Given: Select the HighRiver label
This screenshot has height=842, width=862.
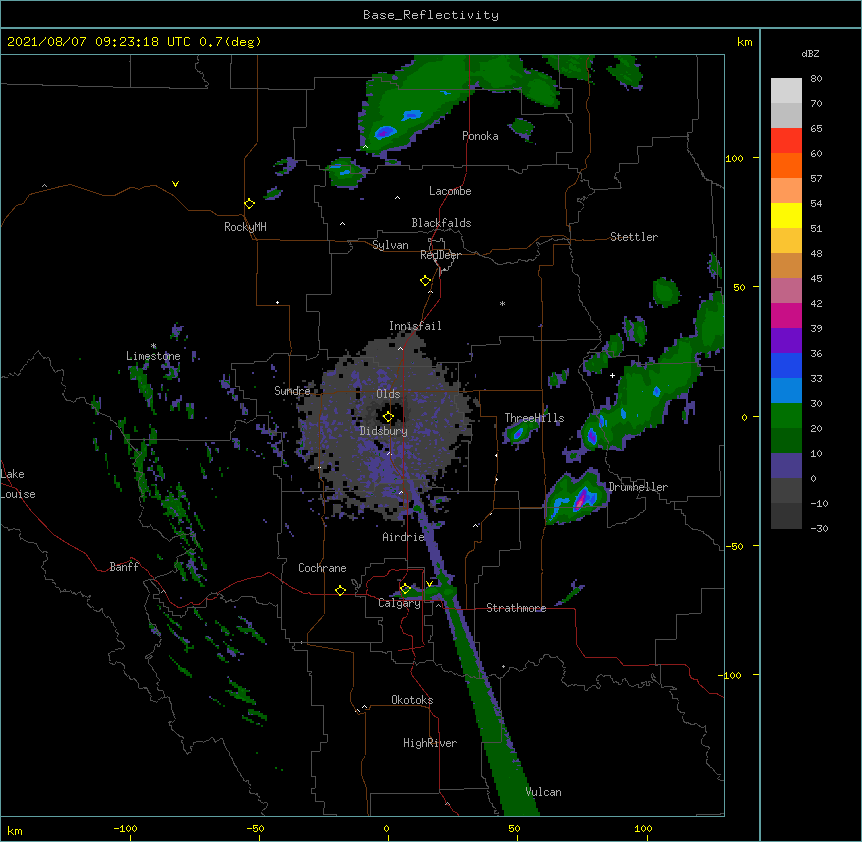Looking at the screenshot, I should pos(430,743).
